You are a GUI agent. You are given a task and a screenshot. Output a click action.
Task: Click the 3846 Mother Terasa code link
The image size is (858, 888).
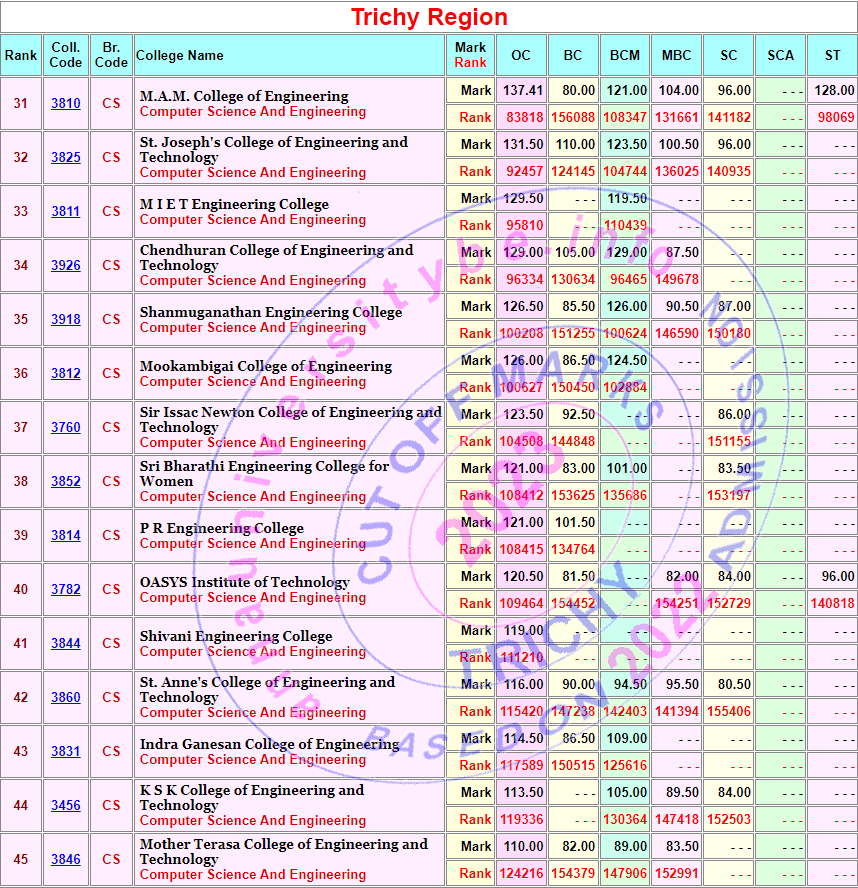point(66,860)
